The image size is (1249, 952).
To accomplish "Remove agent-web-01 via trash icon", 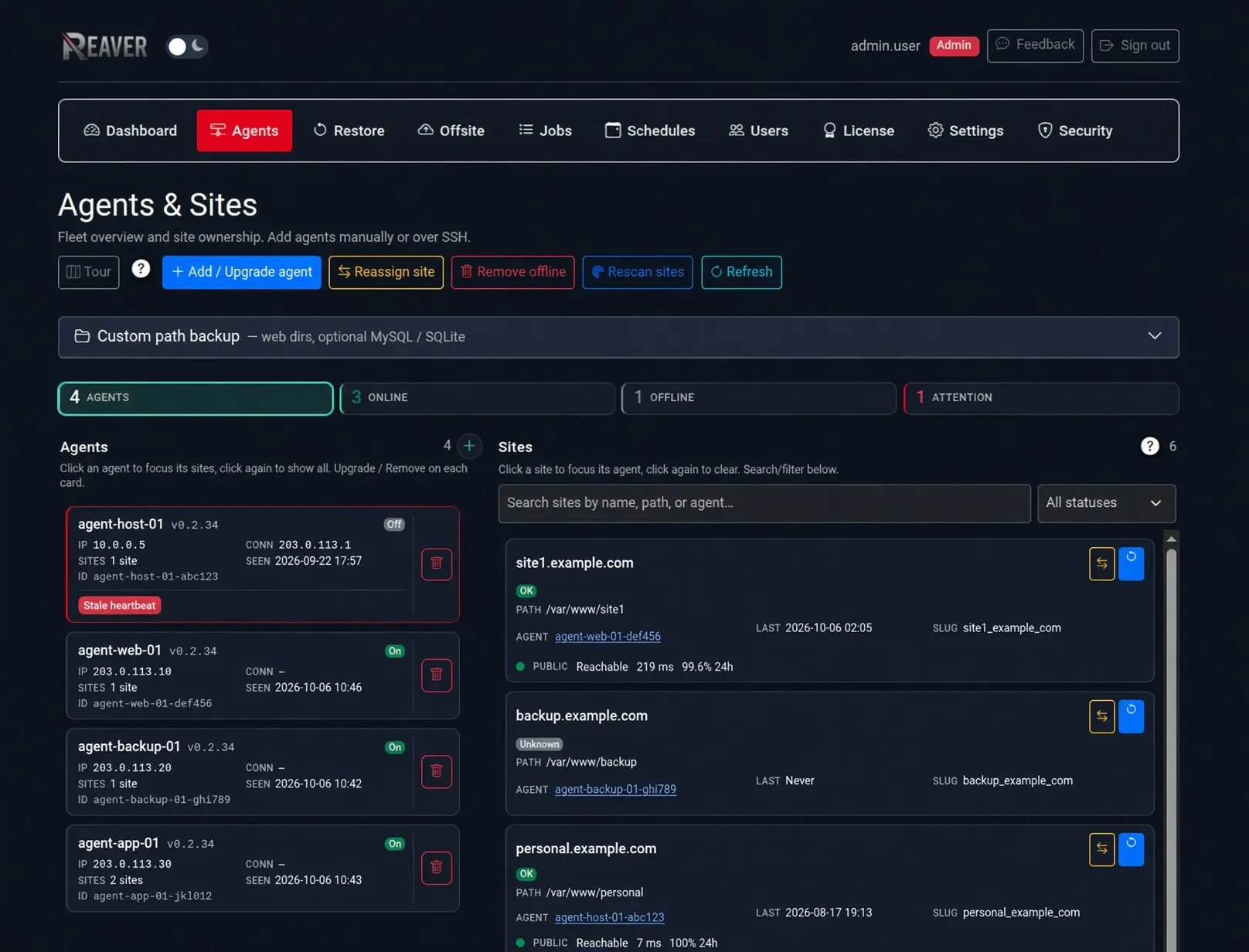I will (x=437, y=675).
